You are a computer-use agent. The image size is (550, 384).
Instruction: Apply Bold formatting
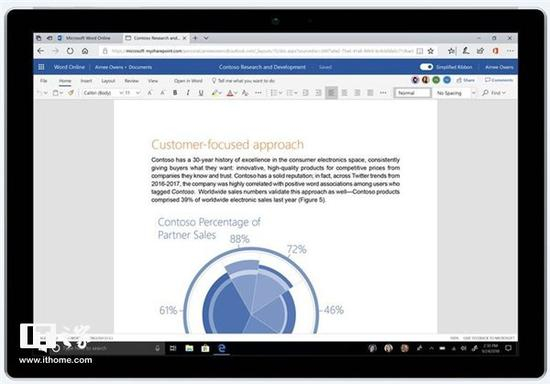175,93
